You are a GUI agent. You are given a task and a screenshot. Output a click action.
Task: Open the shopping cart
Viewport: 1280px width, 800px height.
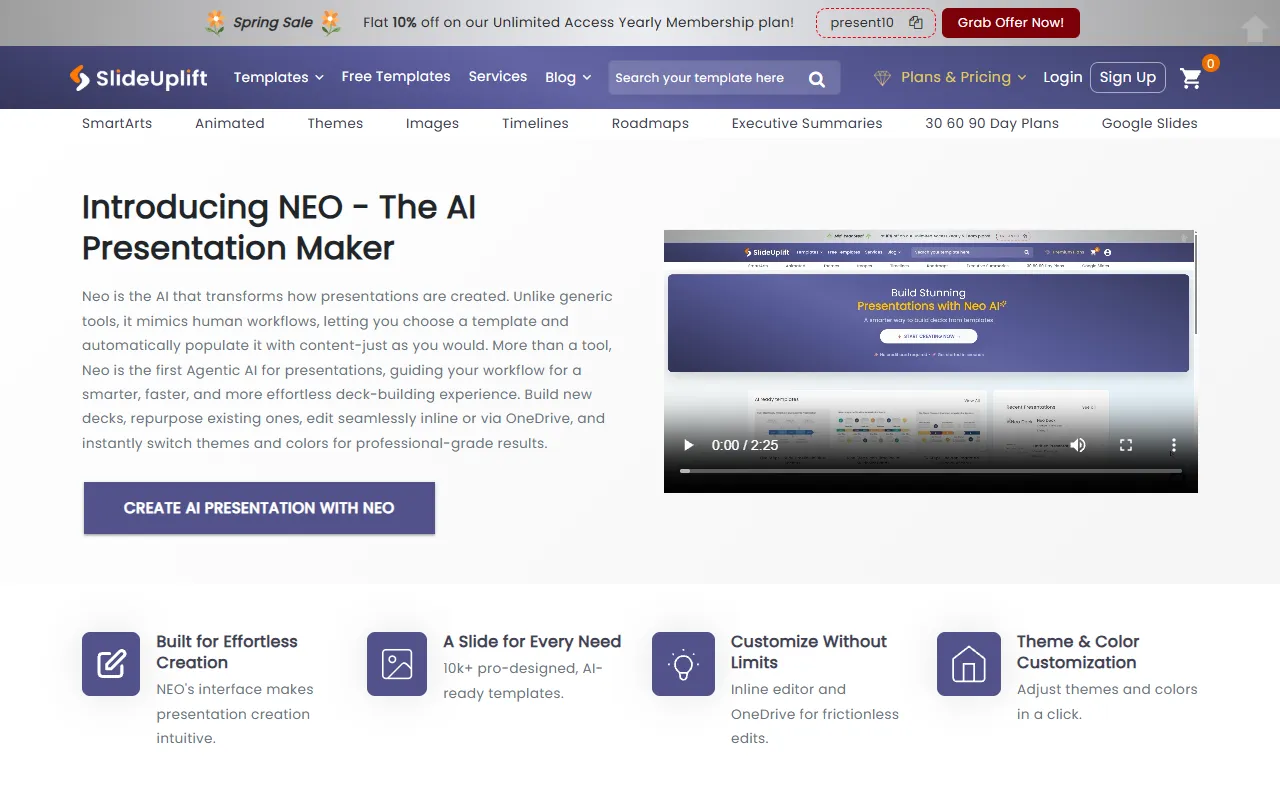tap(1190, 78)
